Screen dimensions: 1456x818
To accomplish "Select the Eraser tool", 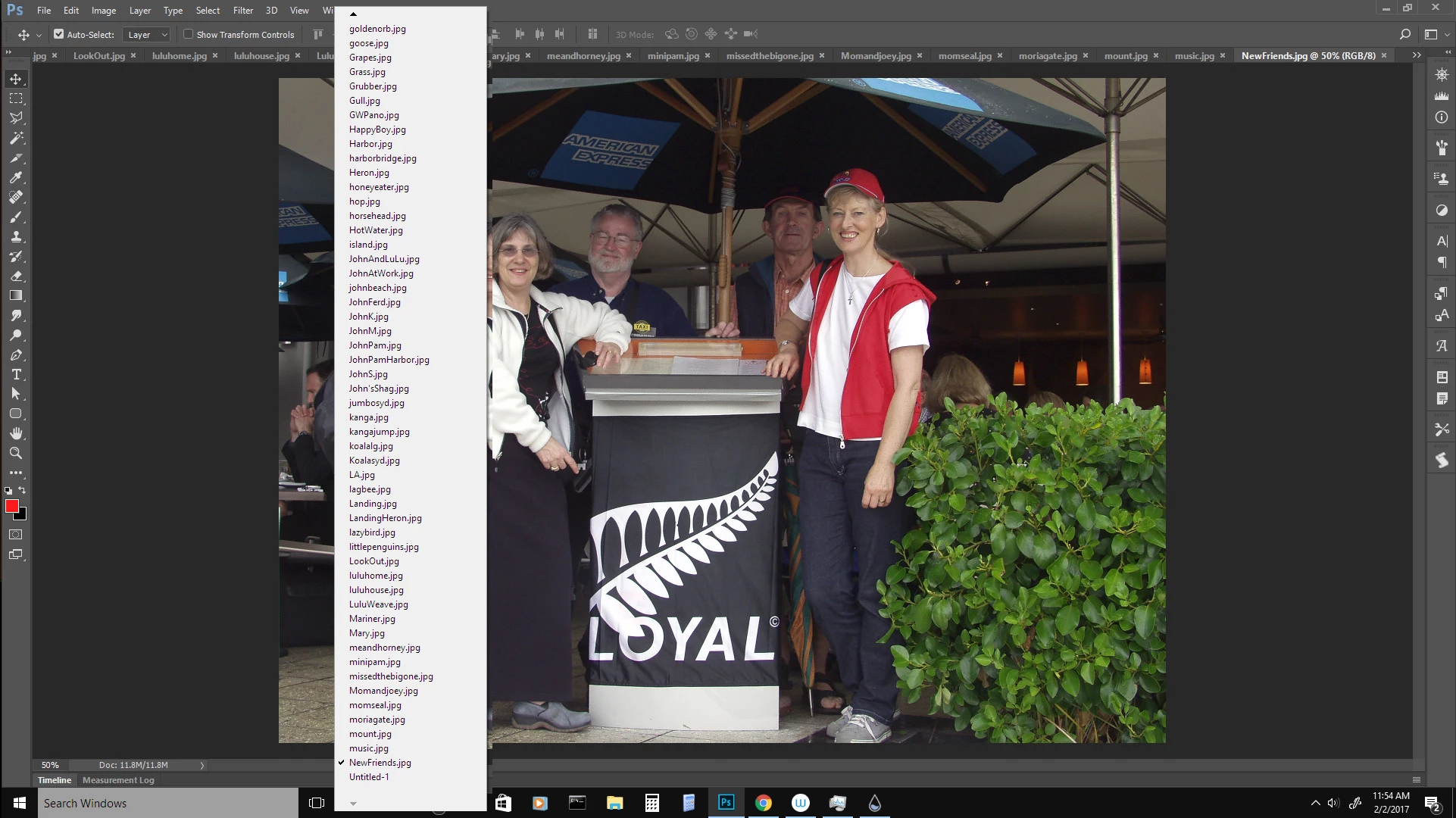I will click(16, 276).
